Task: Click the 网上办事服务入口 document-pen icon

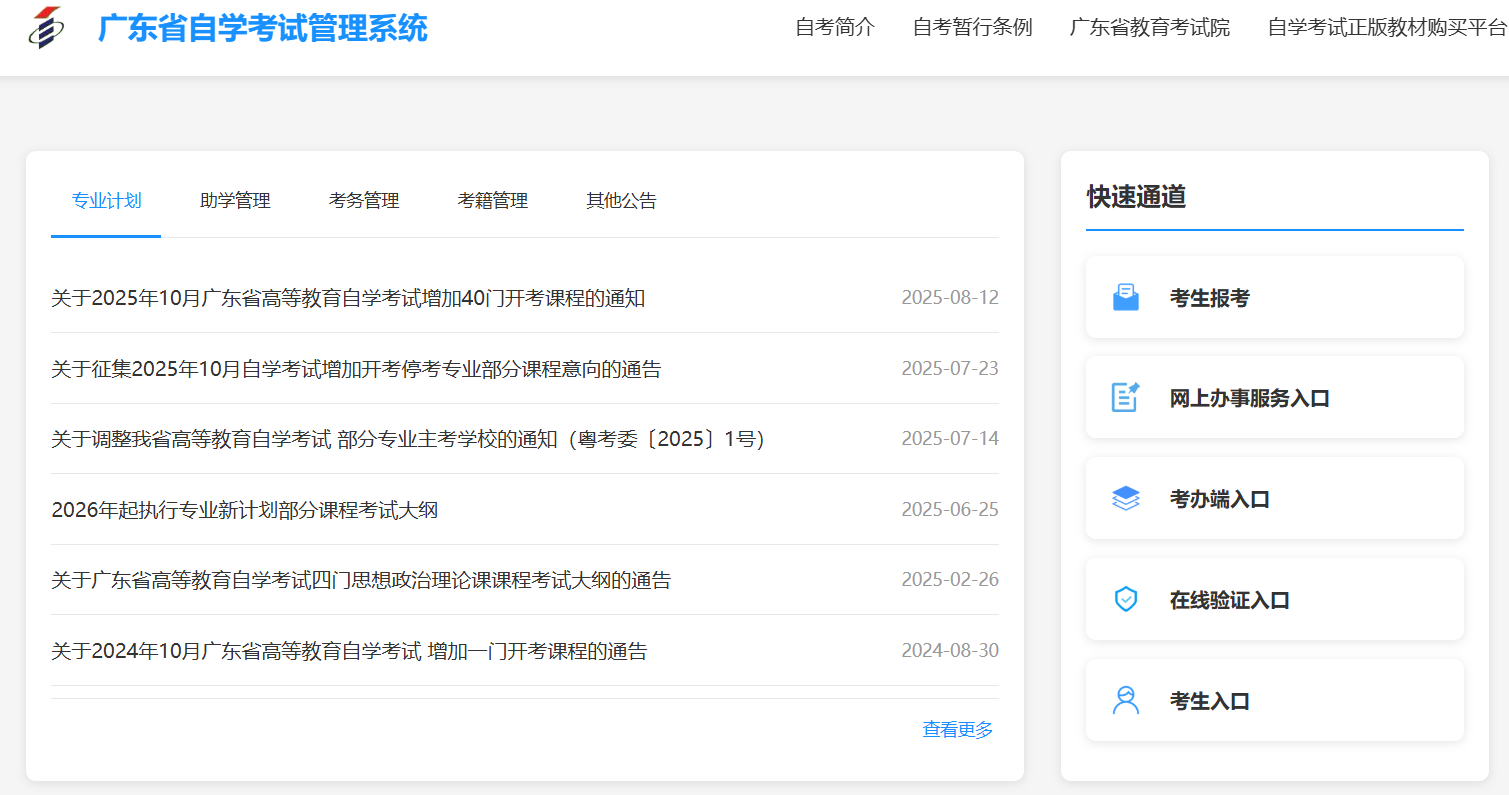Action: coord(1126,397)
